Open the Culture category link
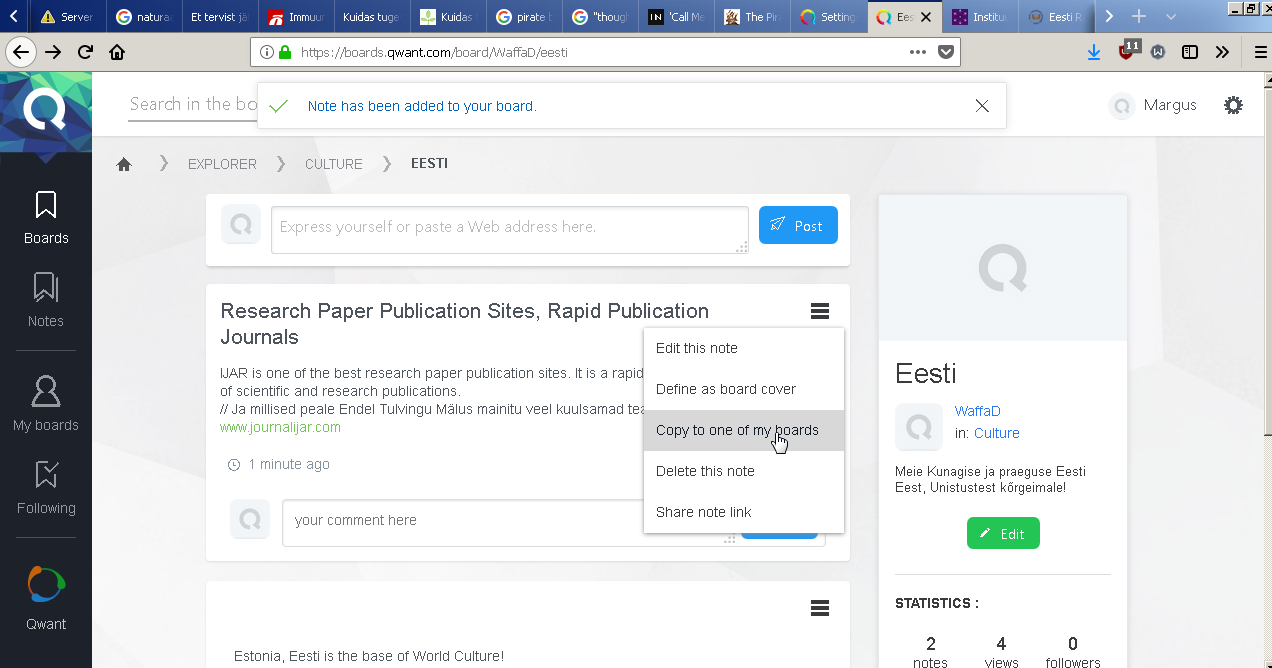The width and height of the screenshot is (1272, 668). [x=997, y=433]
